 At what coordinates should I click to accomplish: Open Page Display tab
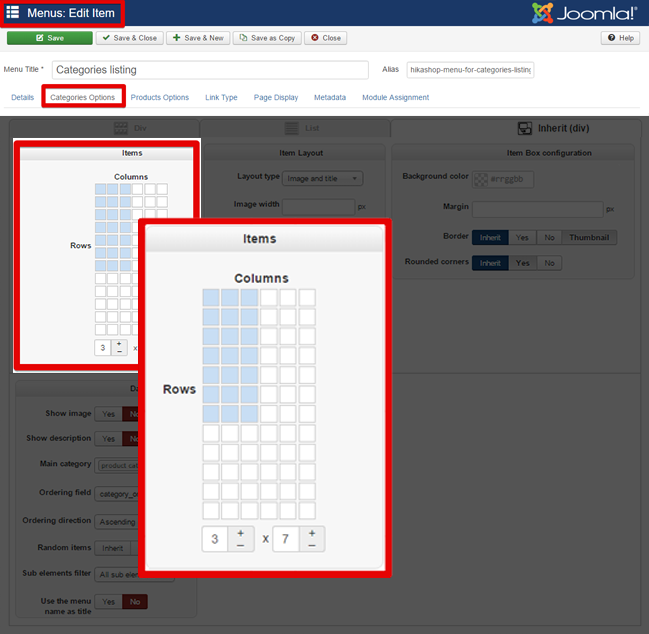(x=276, y=97)
